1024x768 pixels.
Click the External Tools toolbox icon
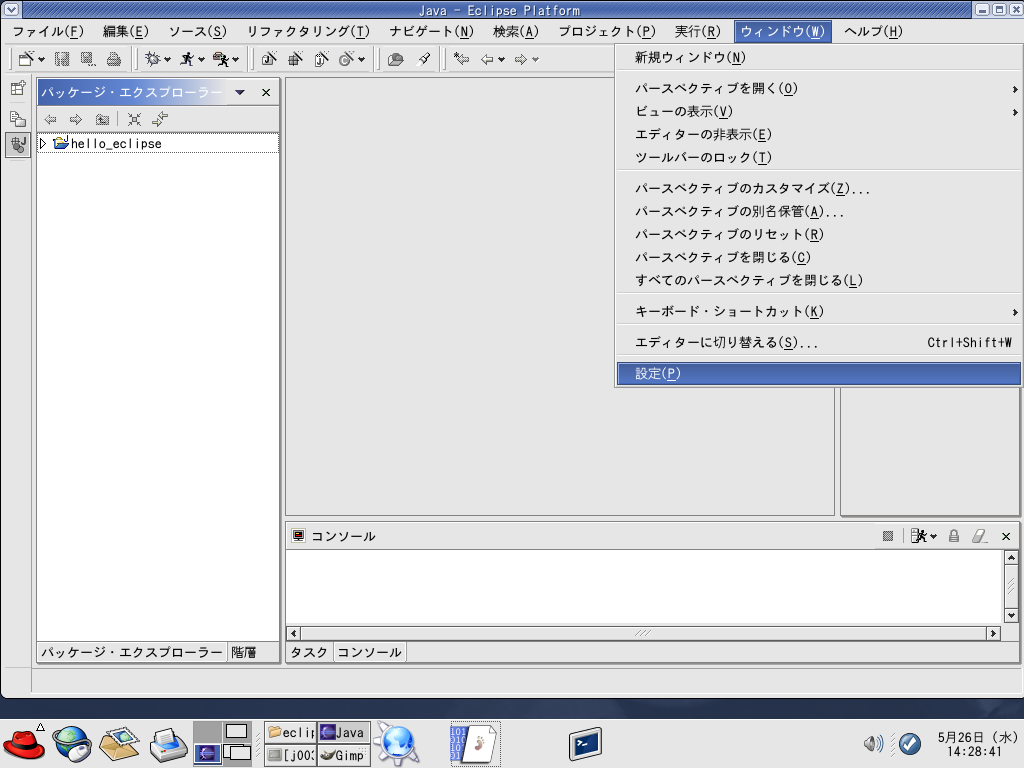[221, 59]
